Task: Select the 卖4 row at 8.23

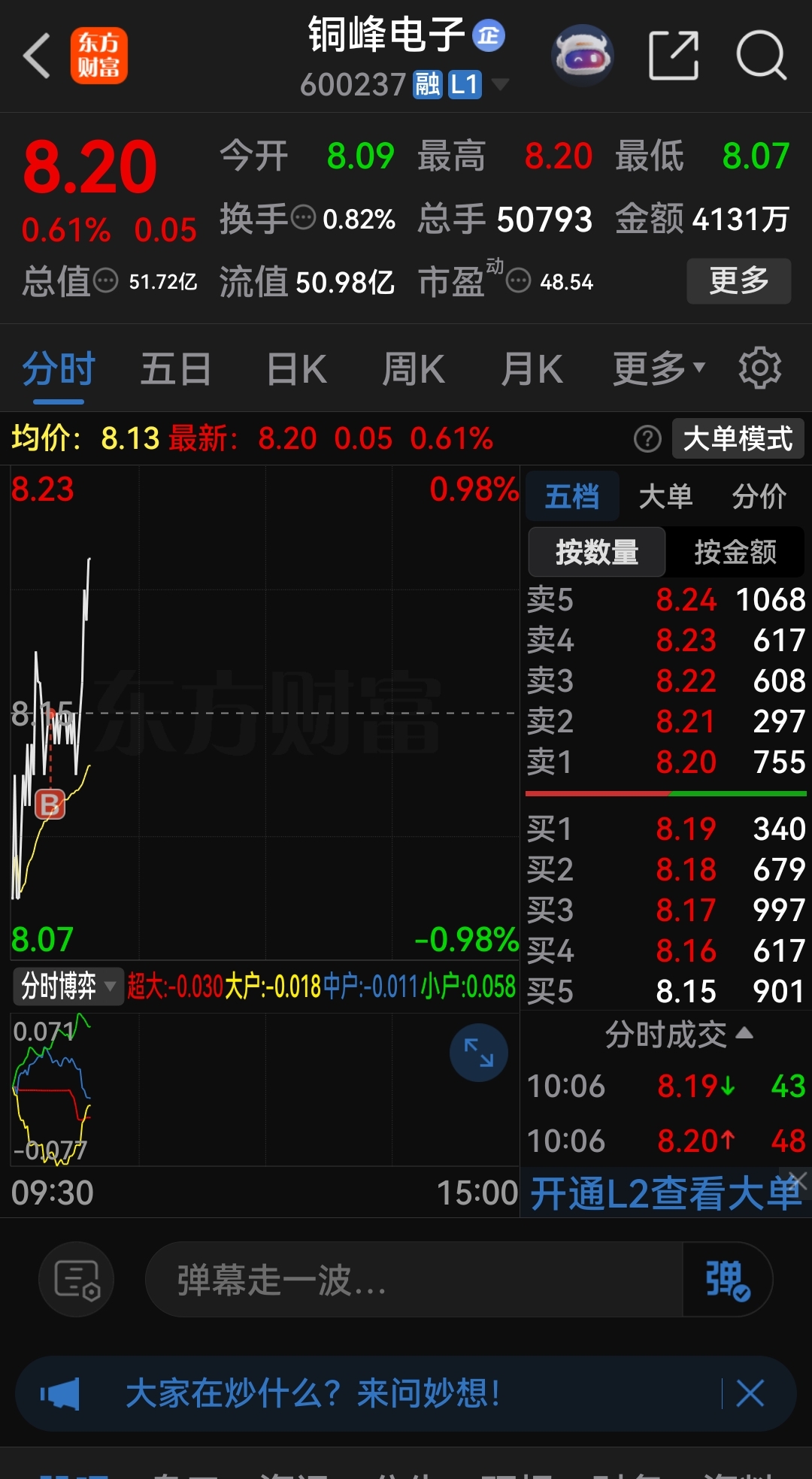Action: click(x=666, y=641)
